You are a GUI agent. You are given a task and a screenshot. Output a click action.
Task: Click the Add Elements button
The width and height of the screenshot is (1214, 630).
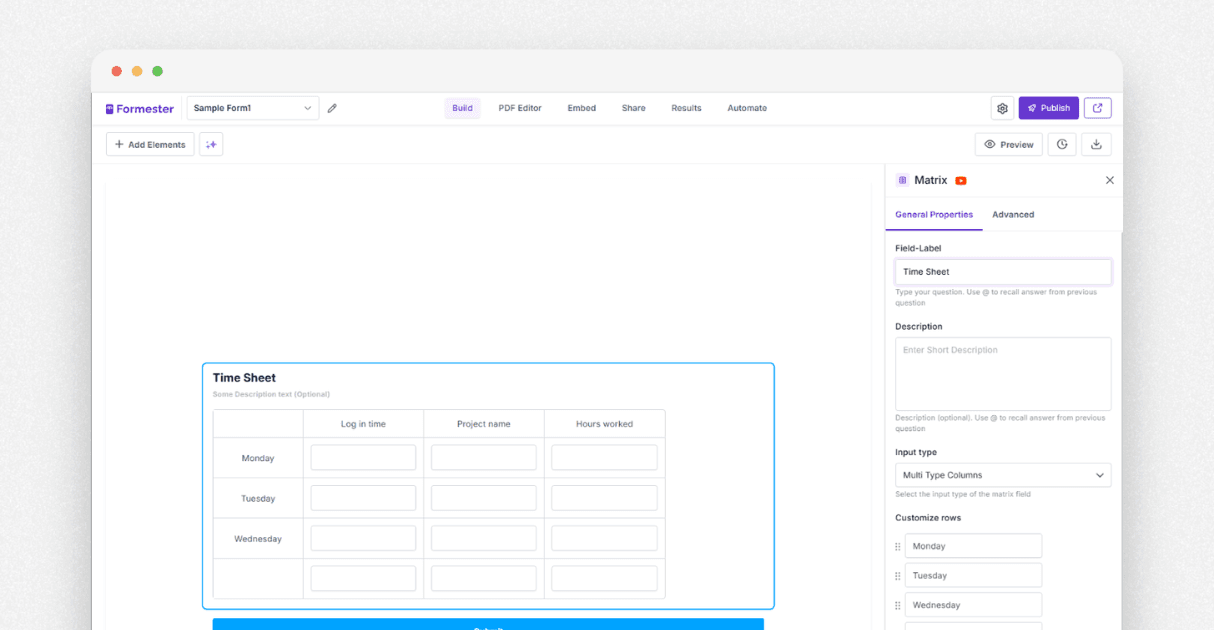149,144
